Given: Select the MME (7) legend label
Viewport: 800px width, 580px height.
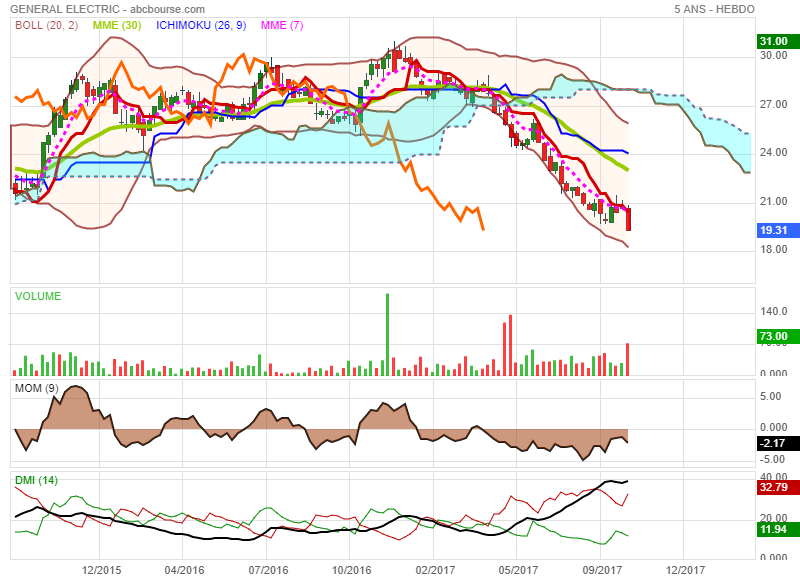Looking at the screenshot, I should click(x=282, y=25).
